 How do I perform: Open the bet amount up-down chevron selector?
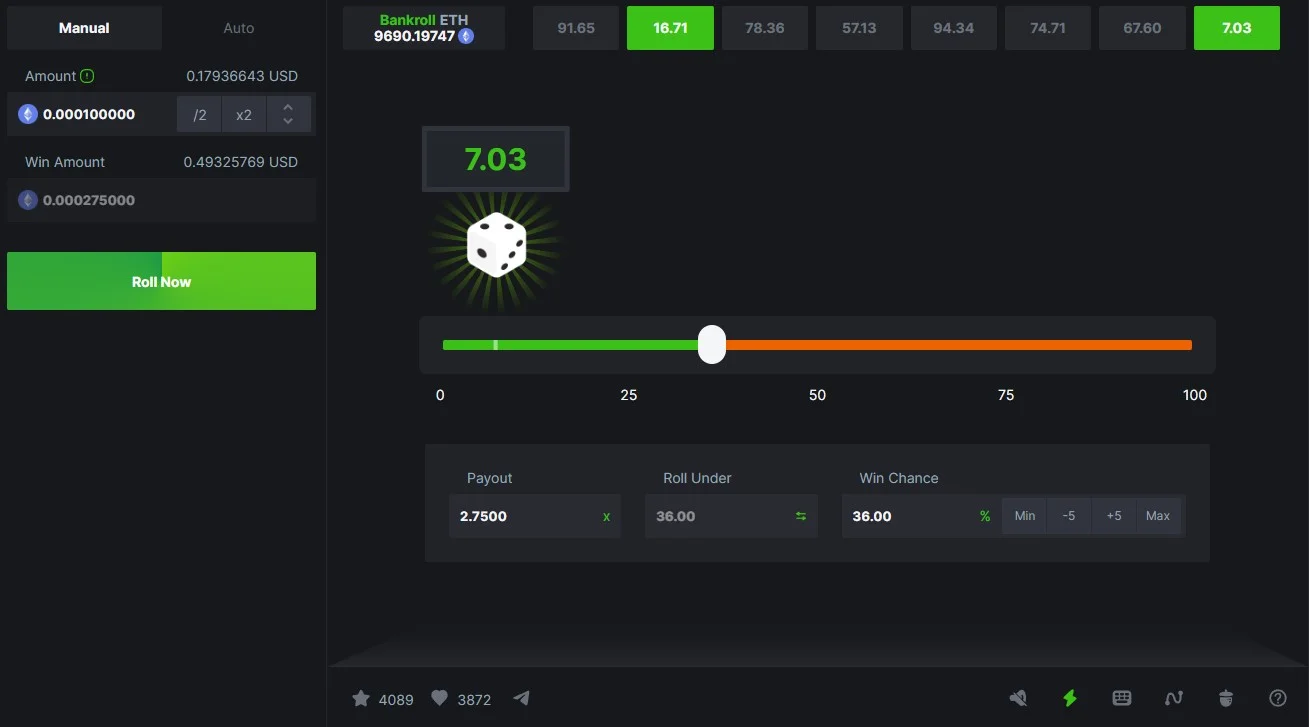tap(288, 114)
